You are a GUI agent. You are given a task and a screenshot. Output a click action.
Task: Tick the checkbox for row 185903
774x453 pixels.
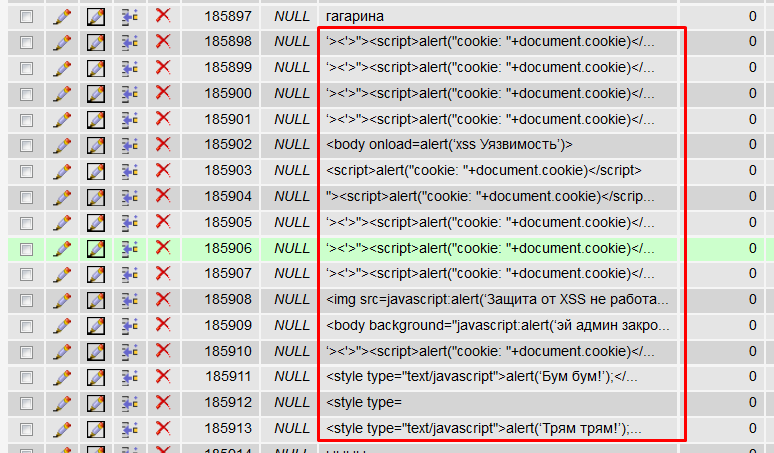click(x=26, y=171)
